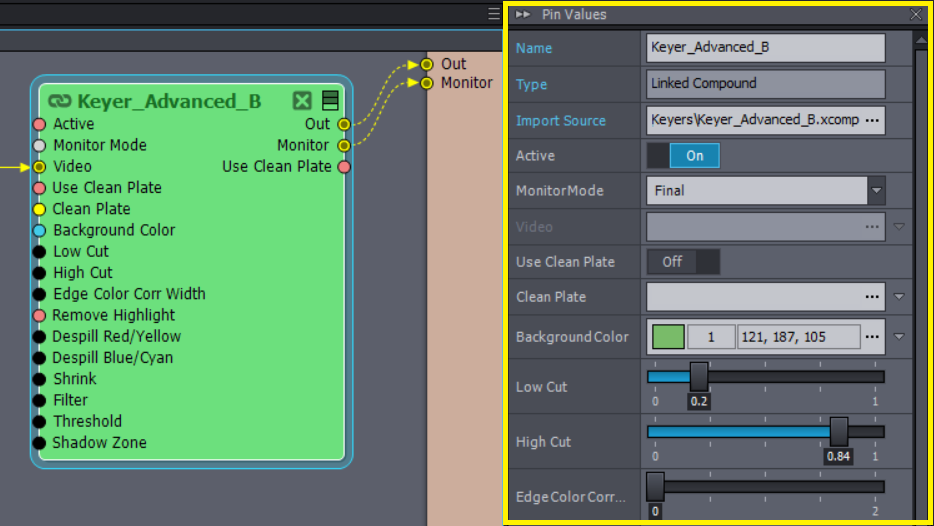Toggle the Use Clean Plate switch currently Off
Viewport: 934px width, 526px height.
tap(683, 262)
